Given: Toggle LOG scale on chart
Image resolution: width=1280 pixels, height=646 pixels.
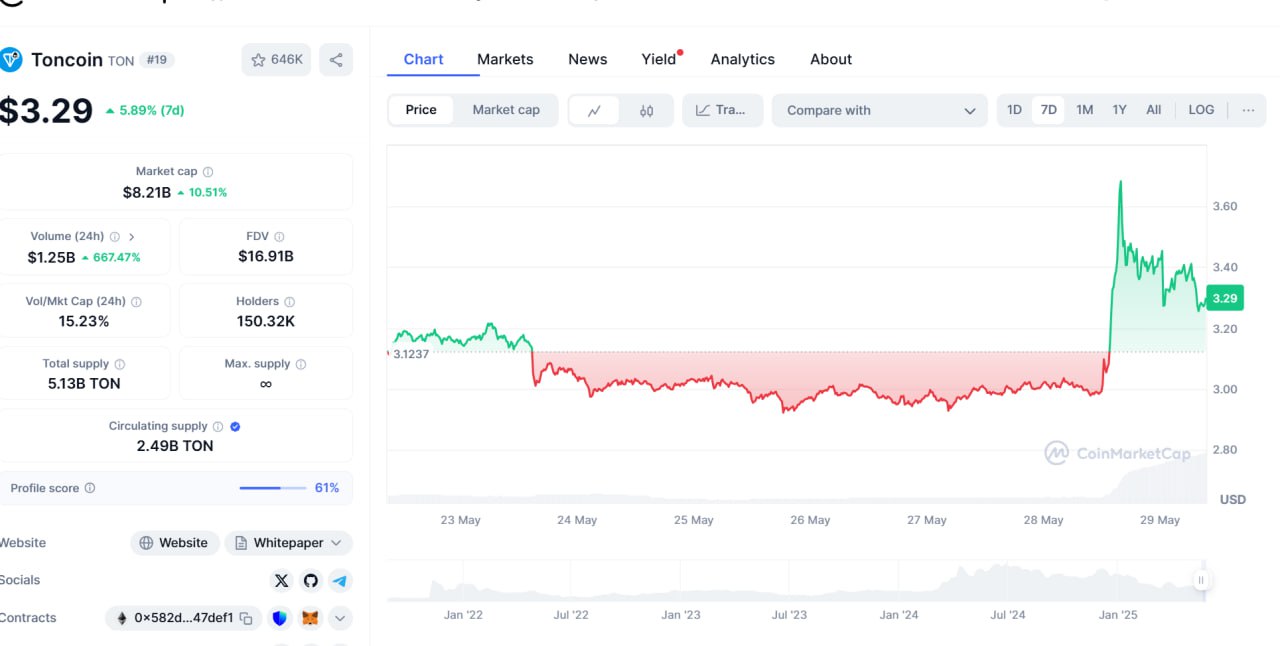Looking at the screenshot, I should [x=1201, y=111].
